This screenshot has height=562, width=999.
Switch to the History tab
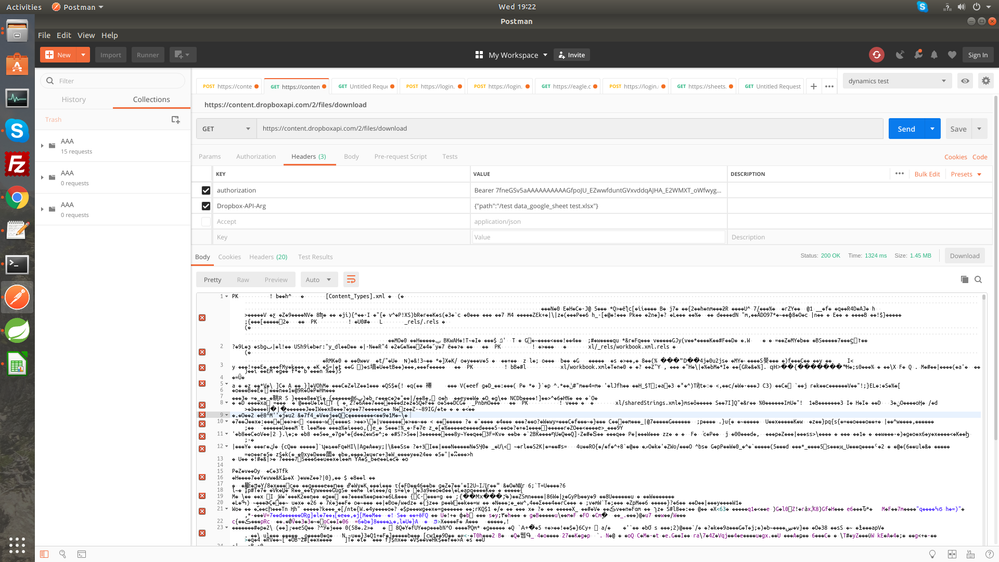tap(74, 99)
